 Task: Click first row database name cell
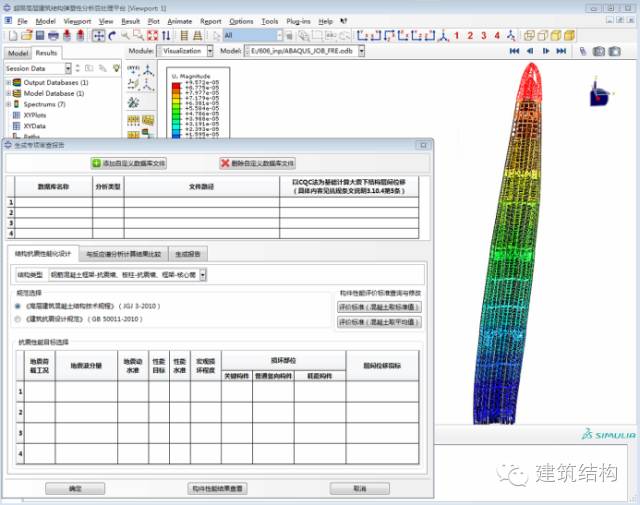(53, 202)
